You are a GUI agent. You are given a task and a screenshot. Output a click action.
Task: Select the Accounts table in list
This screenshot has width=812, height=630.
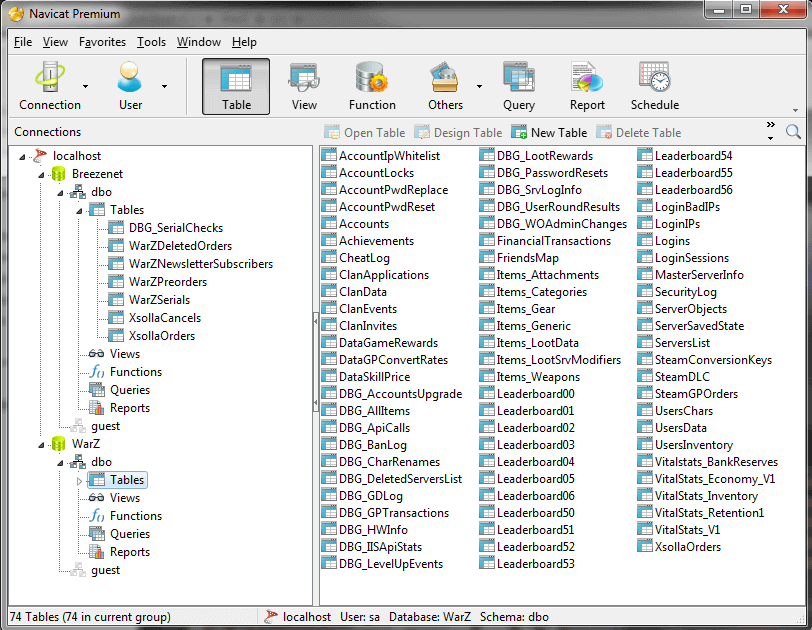tap(364, 224)
